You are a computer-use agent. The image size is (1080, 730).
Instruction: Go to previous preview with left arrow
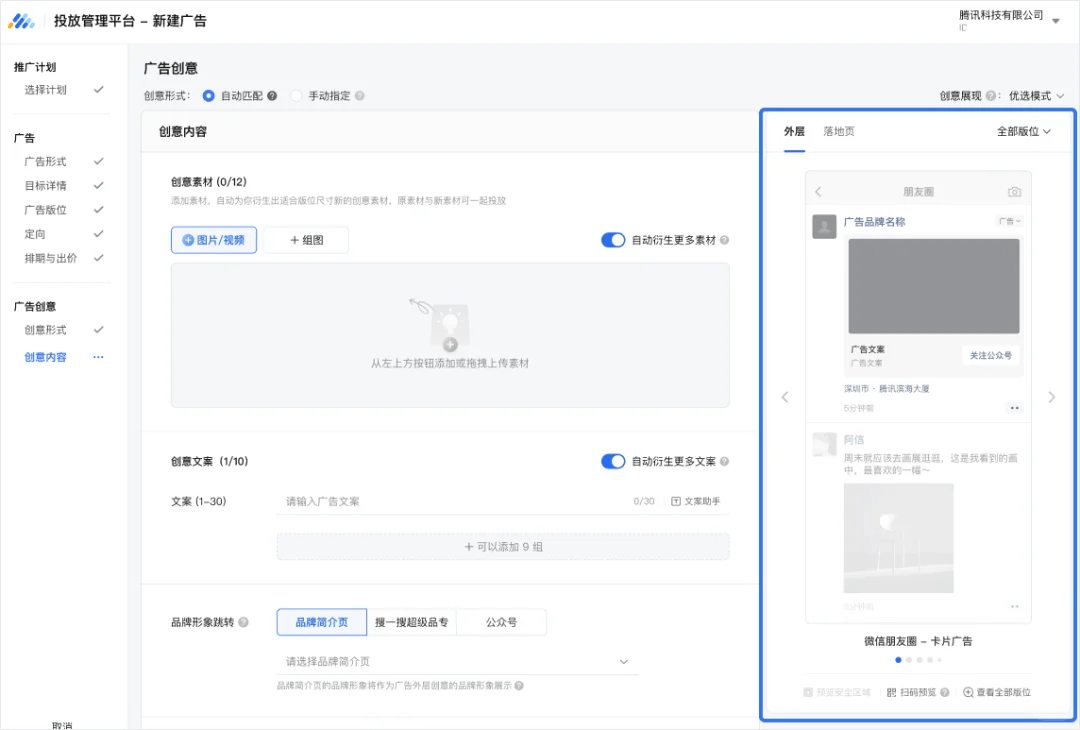pos(784,397)
